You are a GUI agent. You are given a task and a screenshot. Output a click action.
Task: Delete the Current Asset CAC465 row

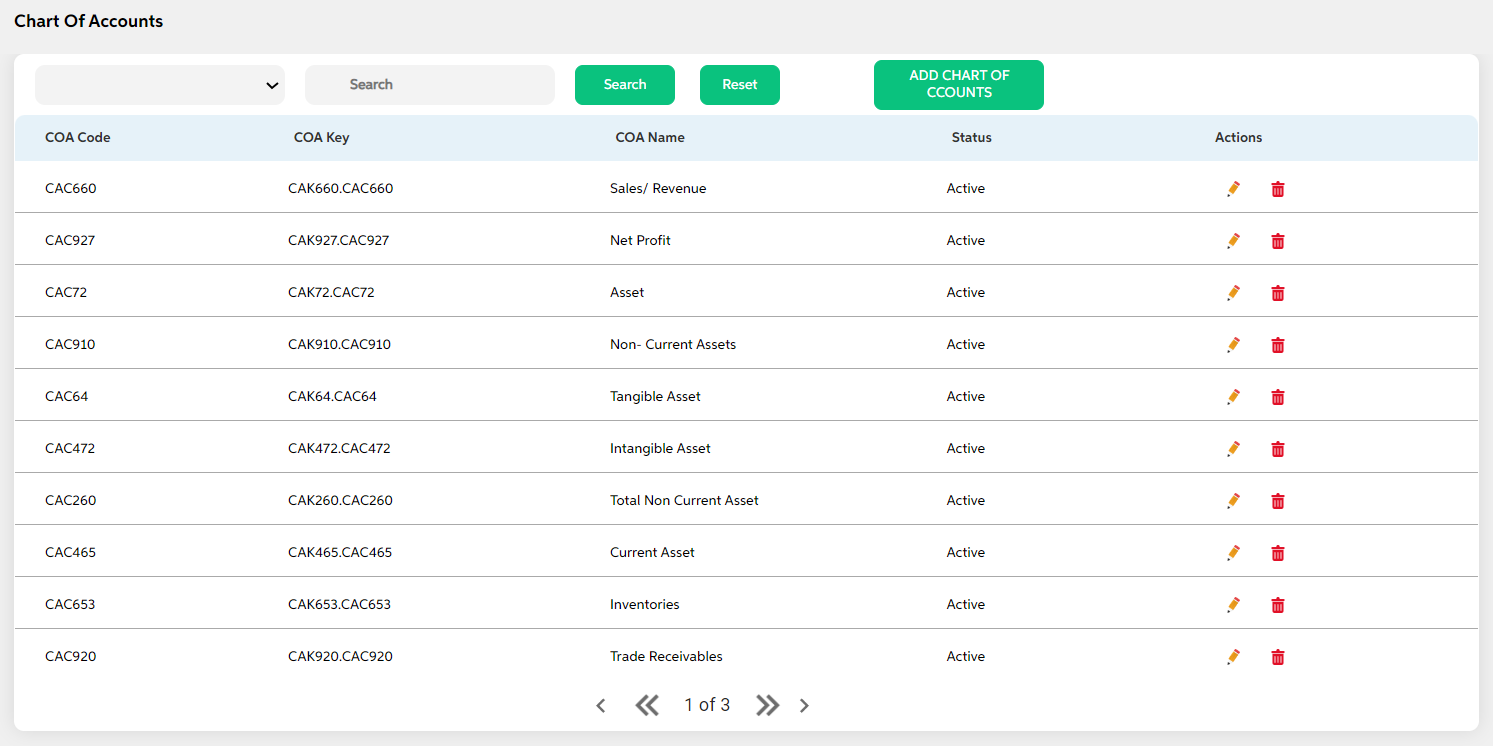[x=1277, y=553]
